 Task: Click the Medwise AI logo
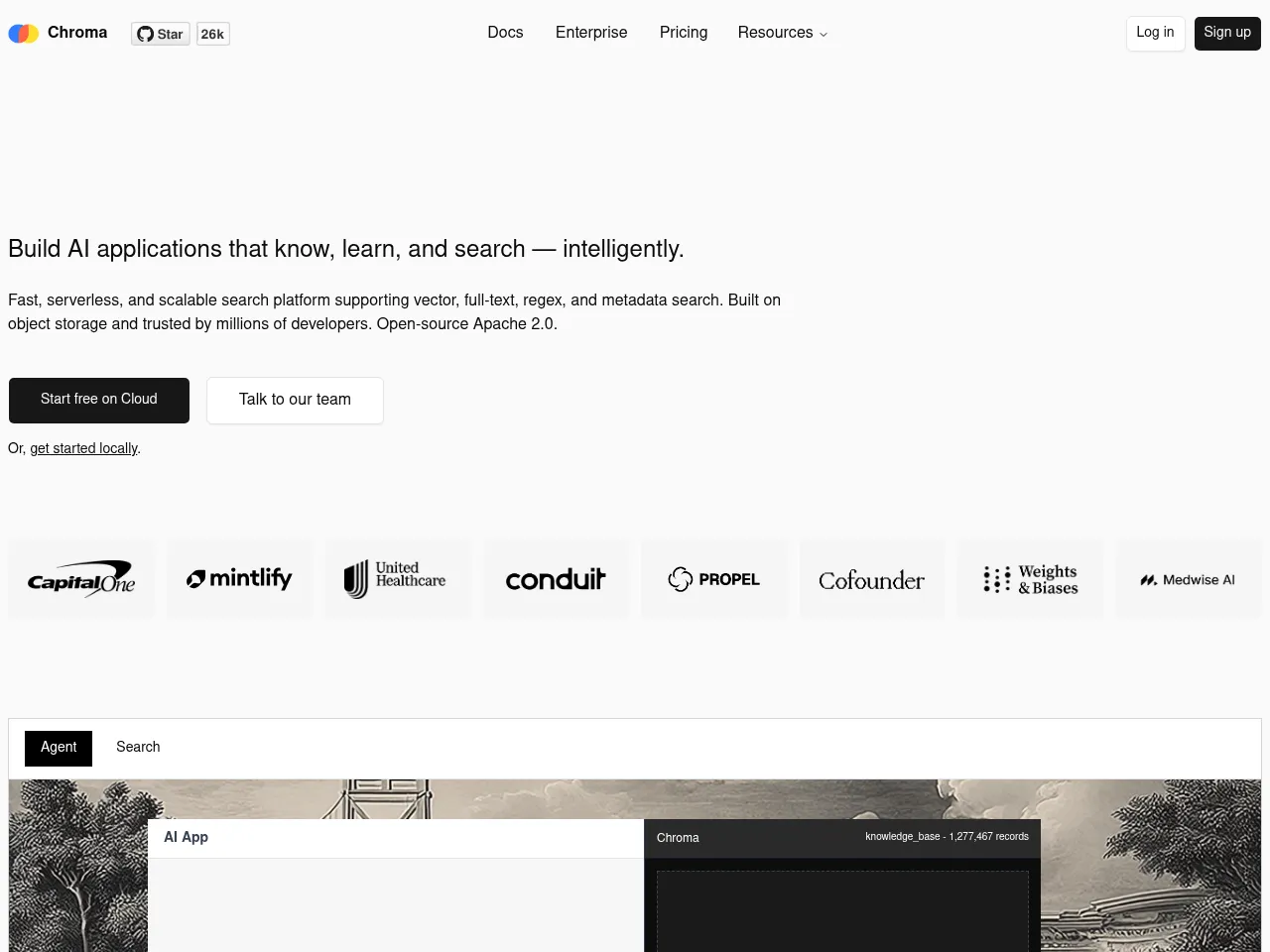point(1188,579)
